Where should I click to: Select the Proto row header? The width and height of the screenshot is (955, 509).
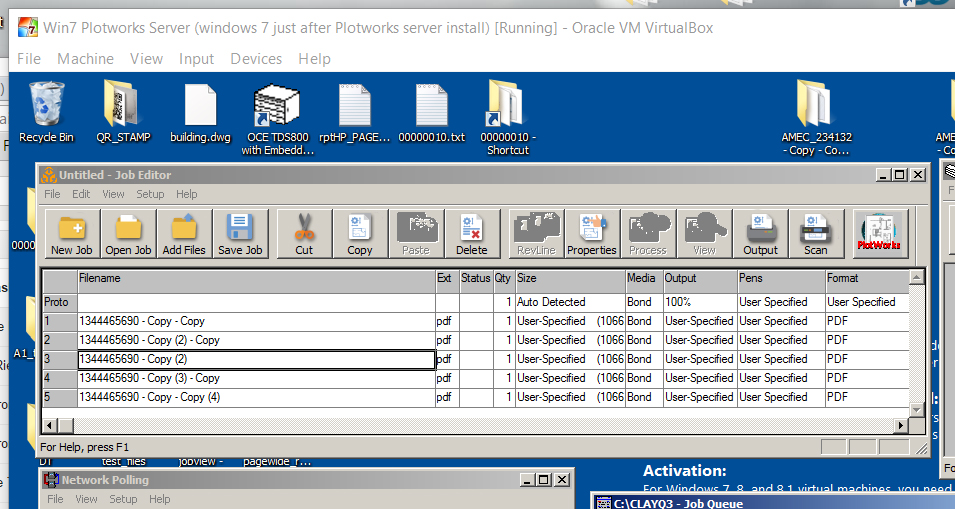click(x=60, y=303)
